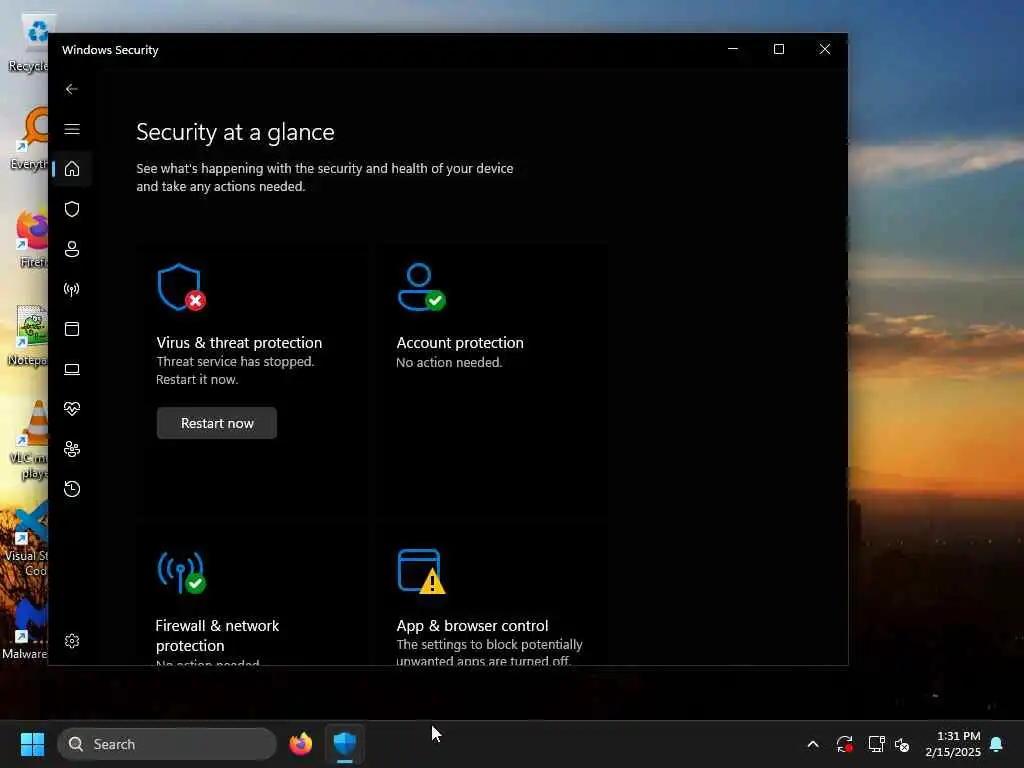The height and width of the screenshot is (768, 1024).
Task: Click 'Threat service has stopped.' text
Action: pyautogui.click(x=235, y=362)
